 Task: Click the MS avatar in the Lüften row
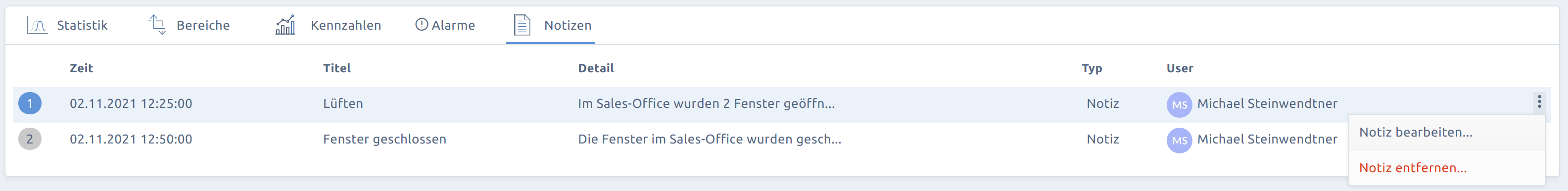pos(1179,104)
